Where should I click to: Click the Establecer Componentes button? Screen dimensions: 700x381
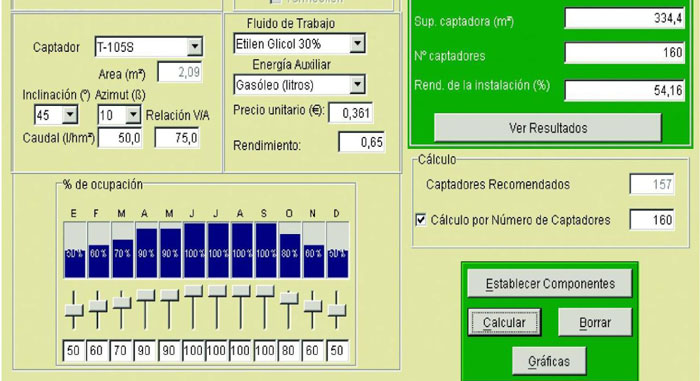[550, 283]
